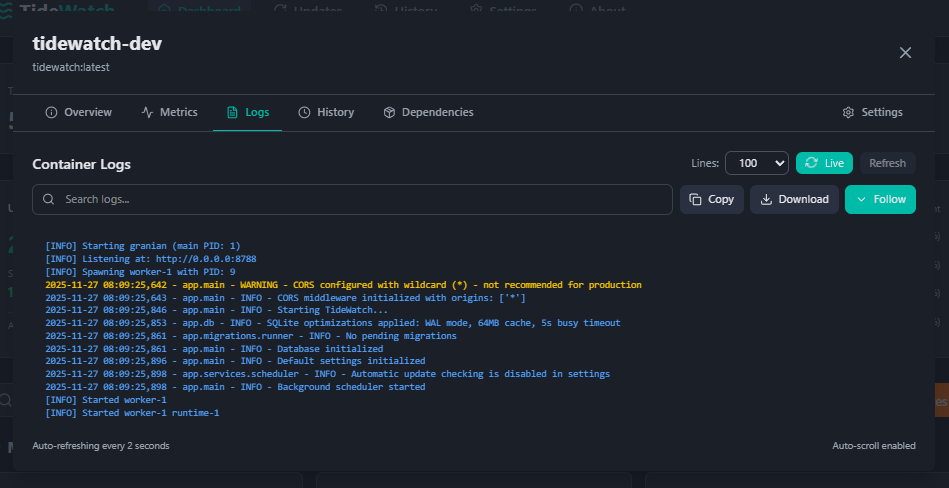Click the chevron on the Follow button

[x=861, y=199]
